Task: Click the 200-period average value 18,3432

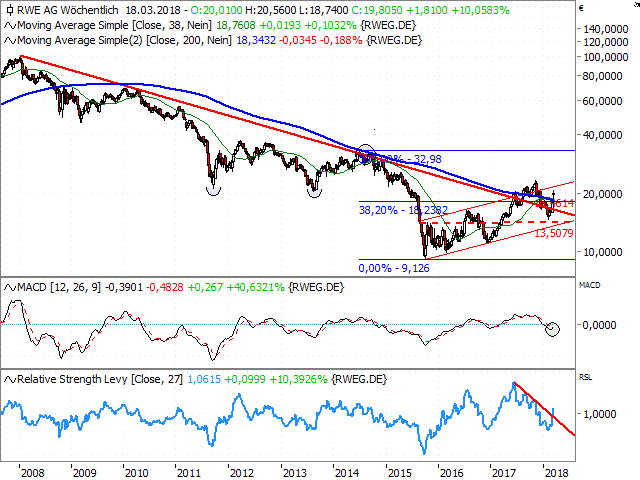Action: 256,40
